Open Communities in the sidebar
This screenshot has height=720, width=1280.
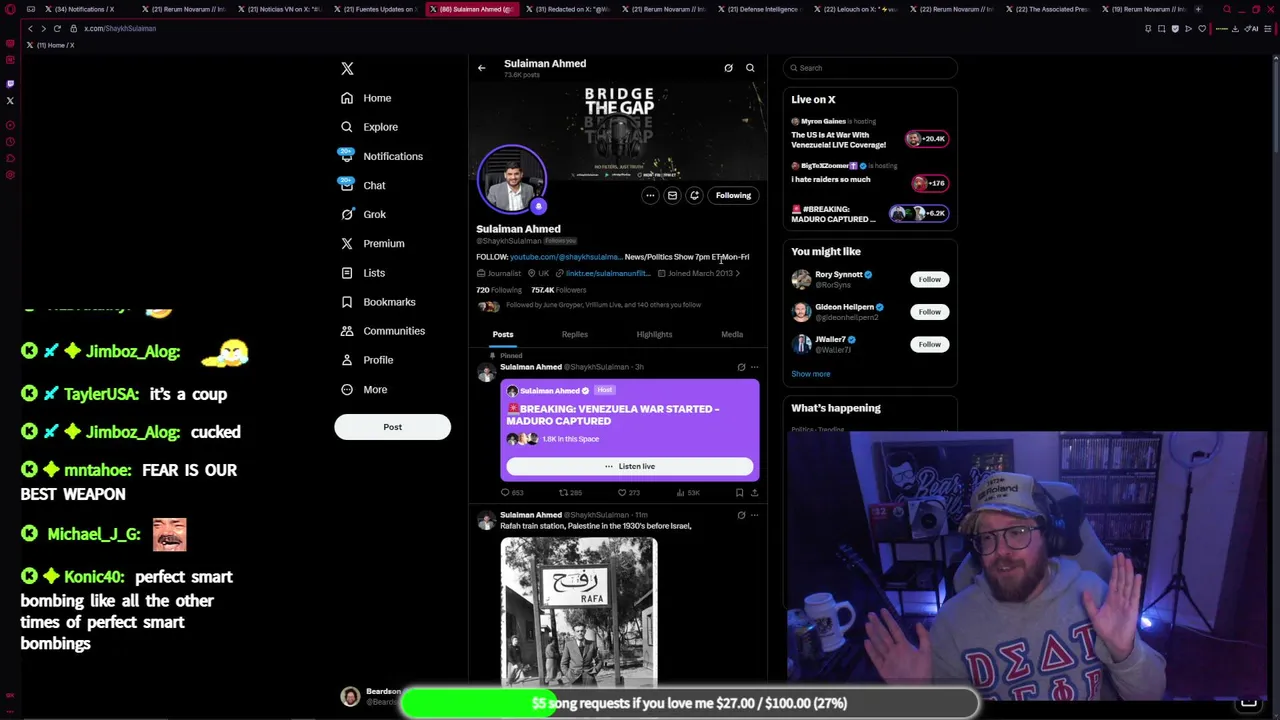[x=382, y=331]
